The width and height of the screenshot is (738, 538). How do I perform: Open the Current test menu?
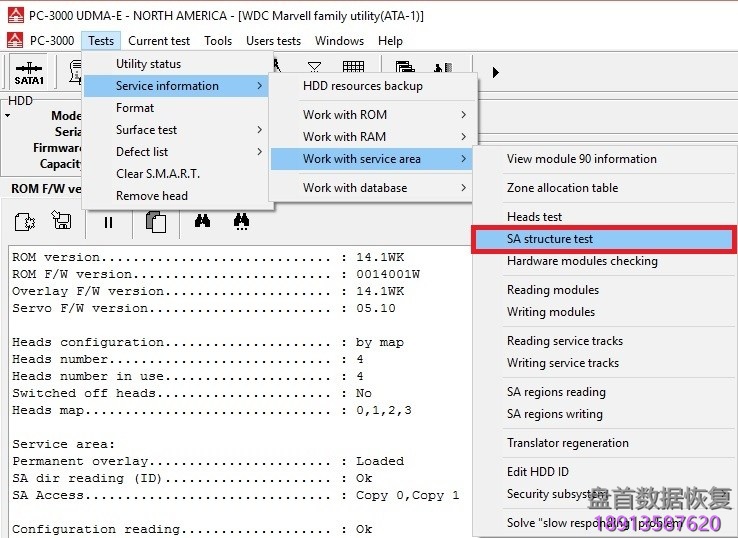click(159, 41)
